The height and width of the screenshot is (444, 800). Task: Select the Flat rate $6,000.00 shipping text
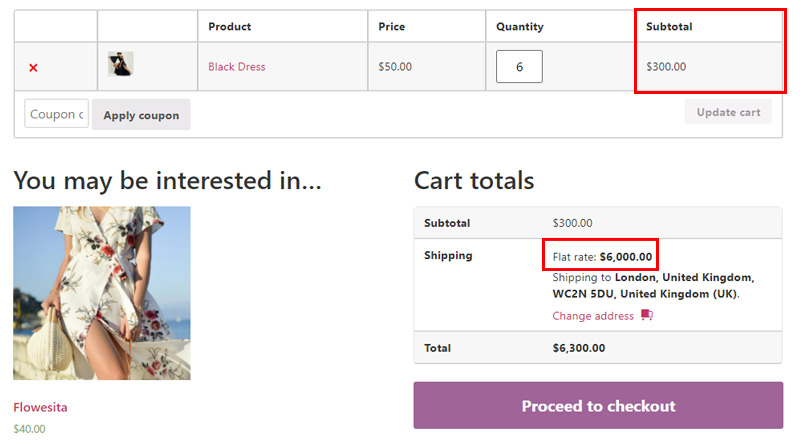click(602, 257)
